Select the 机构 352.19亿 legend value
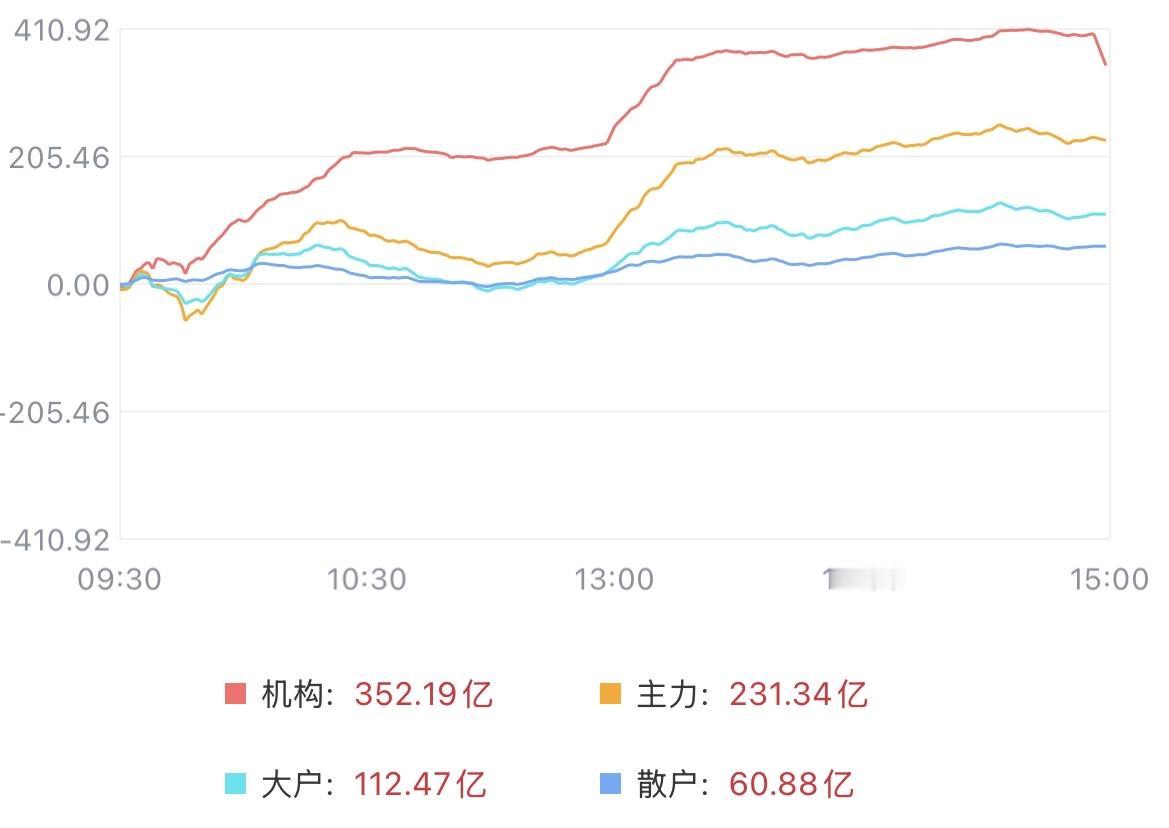 pyautogui.click(x=423, y=694)
